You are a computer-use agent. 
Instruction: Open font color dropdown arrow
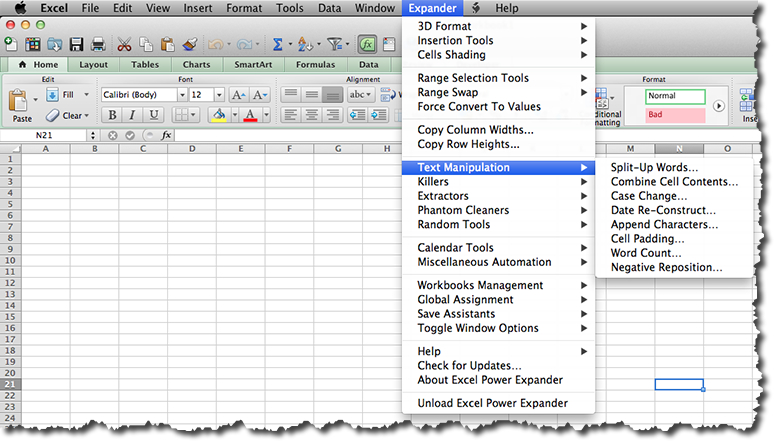coord(266,115)
